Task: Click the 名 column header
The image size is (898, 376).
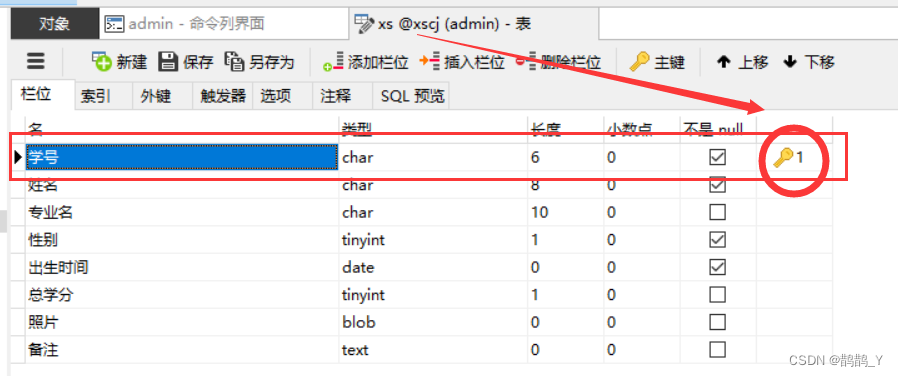Action: tap(182, 130)
